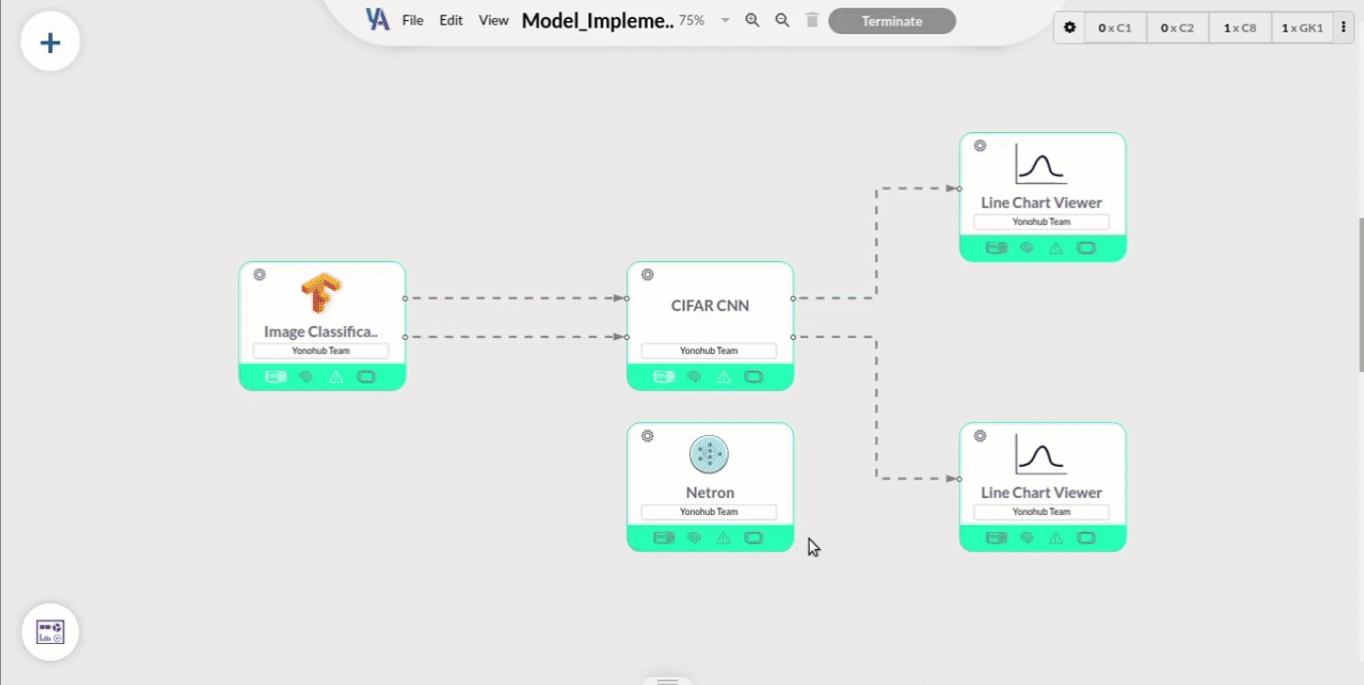
Task: Open the View menu
Action: [x=493, y=20]
